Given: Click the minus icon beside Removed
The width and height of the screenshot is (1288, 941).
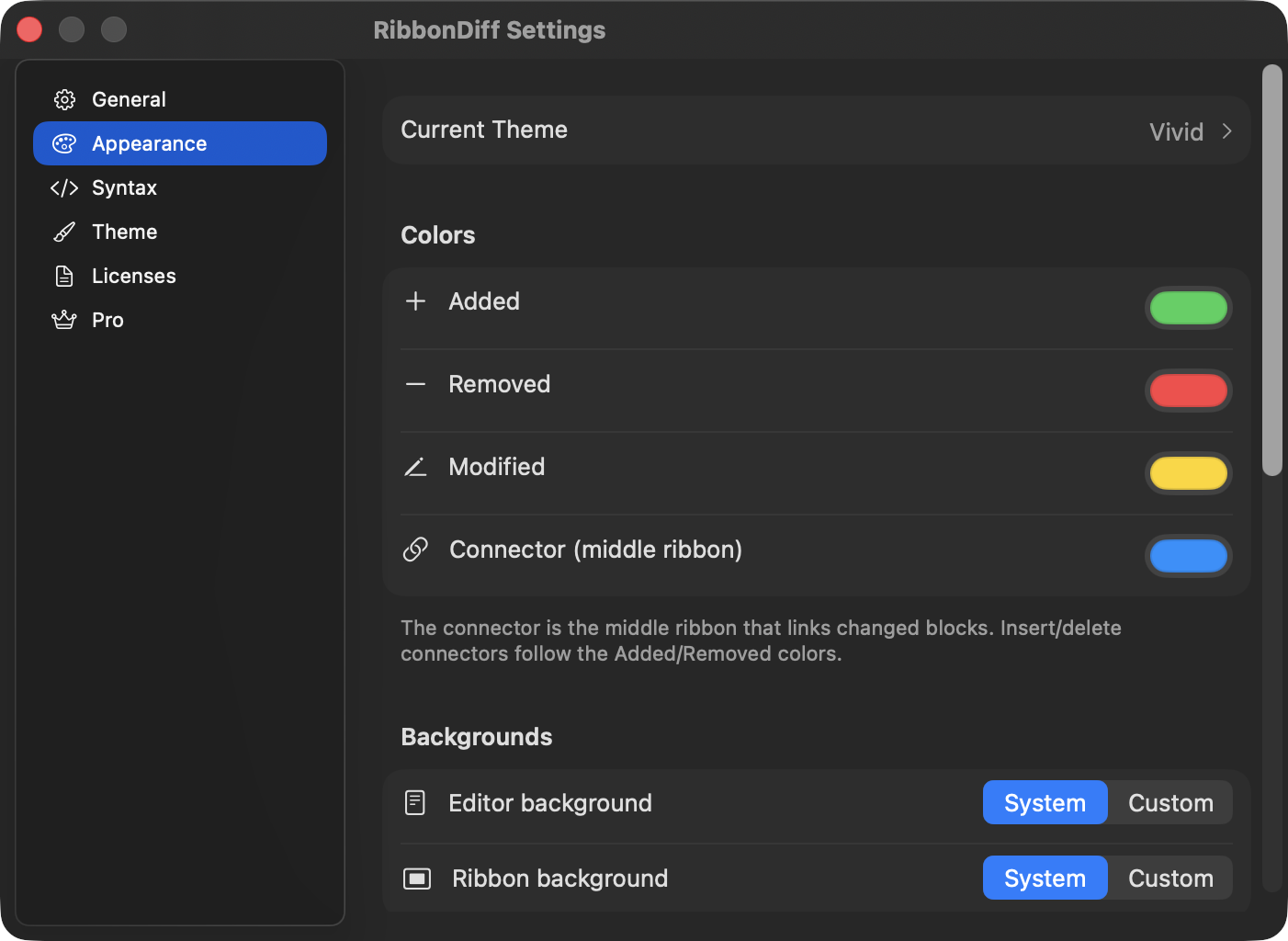Looking at the screenshot, I should 415,384.
